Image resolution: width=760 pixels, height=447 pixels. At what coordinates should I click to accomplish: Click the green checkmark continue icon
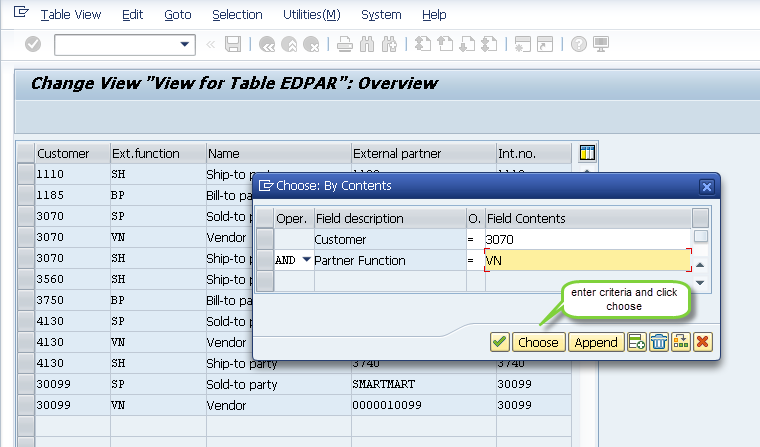click(x=499, y=342)
